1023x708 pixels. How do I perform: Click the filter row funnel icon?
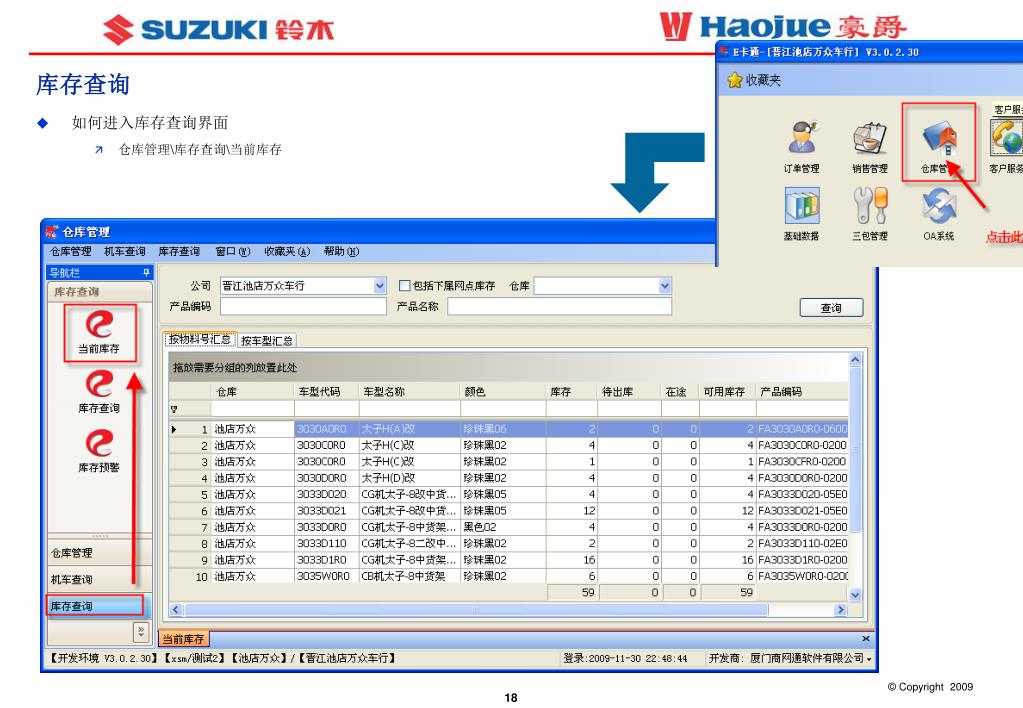pos(174,410)
